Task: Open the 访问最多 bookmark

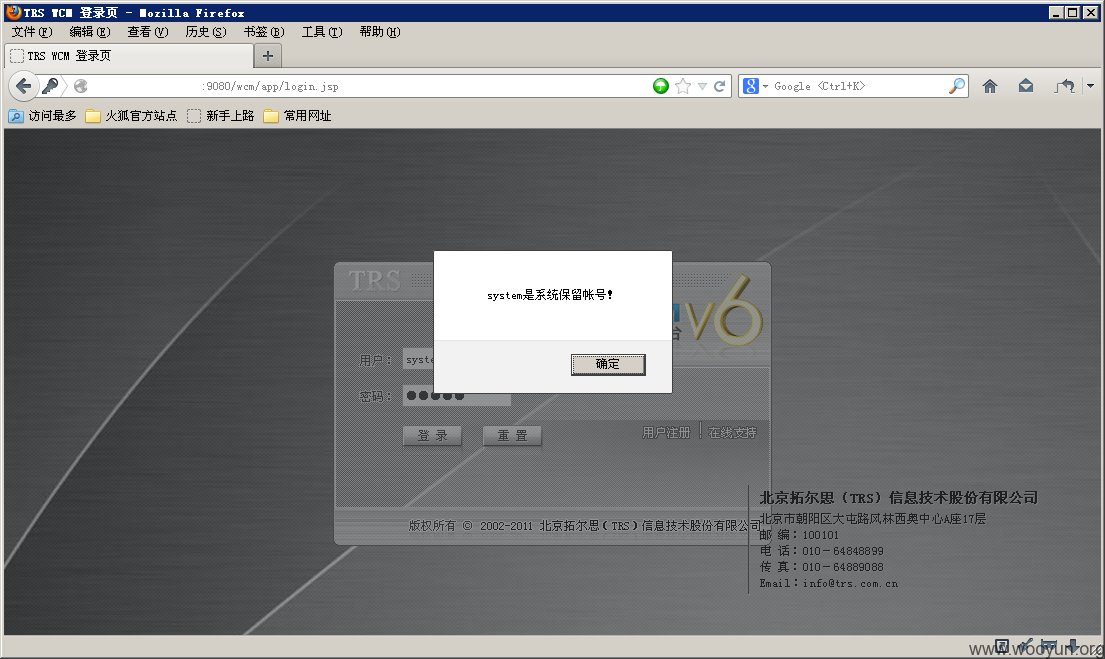Action: pos(42,116)
